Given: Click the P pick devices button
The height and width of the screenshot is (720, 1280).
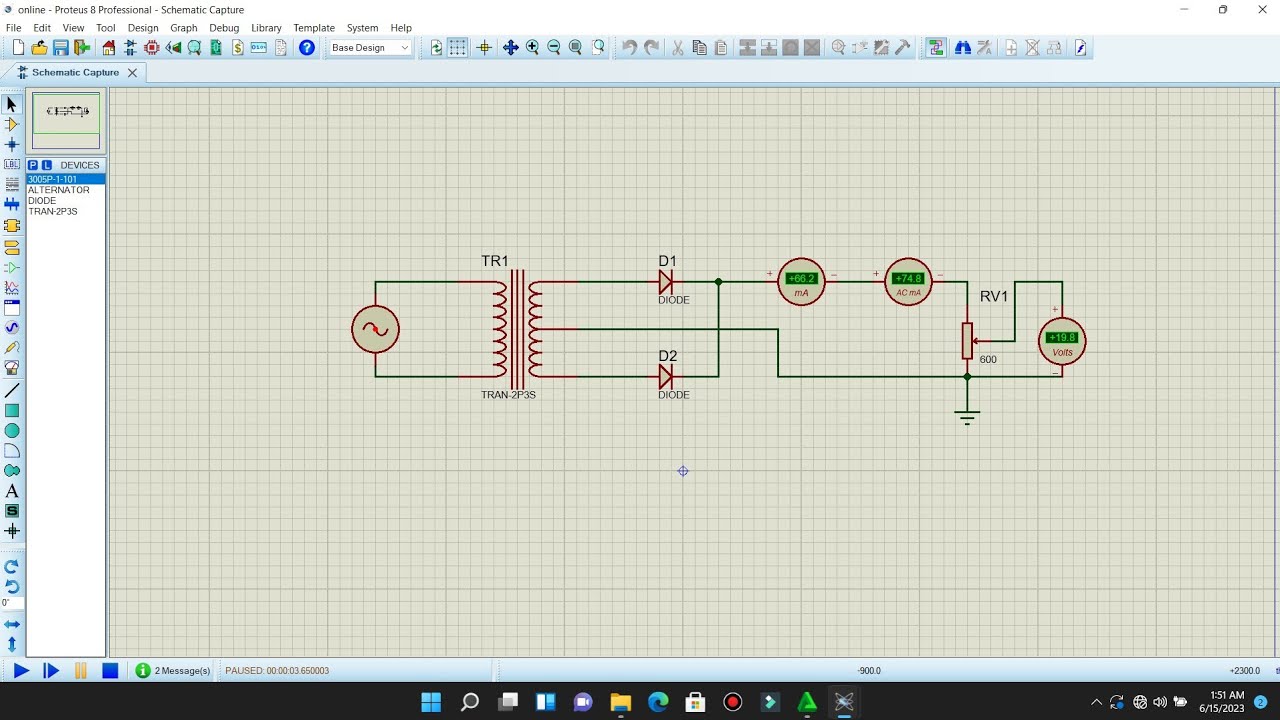Looking at the screenshot, I should click(x=33, y=165).
